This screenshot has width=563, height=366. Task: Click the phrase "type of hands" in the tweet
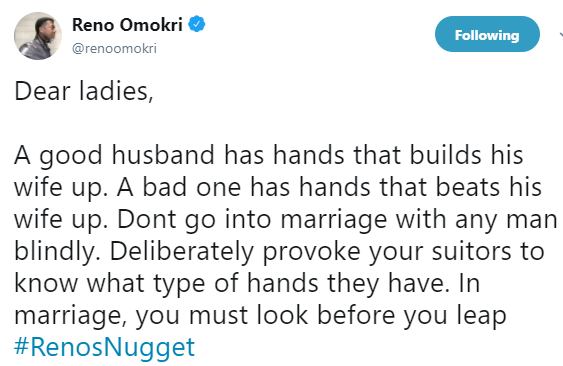237,284
